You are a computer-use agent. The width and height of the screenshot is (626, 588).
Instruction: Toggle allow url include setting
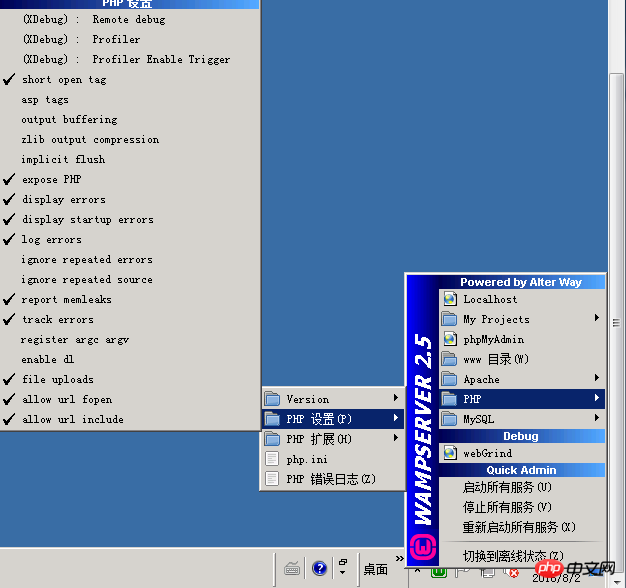coord(130,419)
